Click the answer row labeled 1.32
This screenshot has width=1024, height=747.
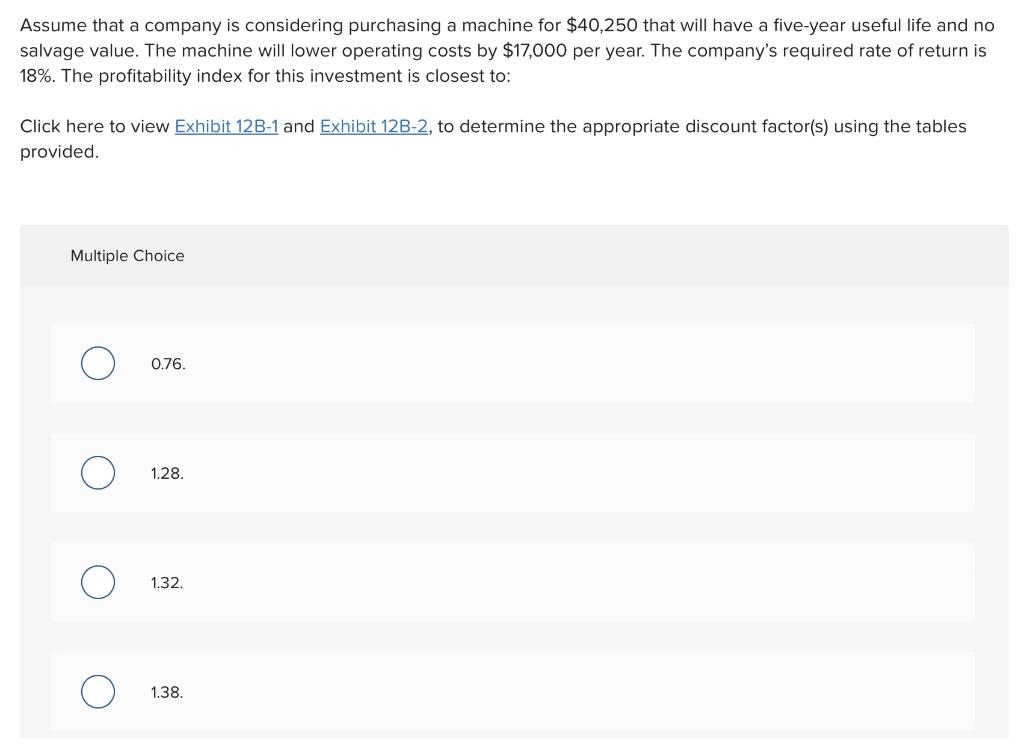point(512,581)
